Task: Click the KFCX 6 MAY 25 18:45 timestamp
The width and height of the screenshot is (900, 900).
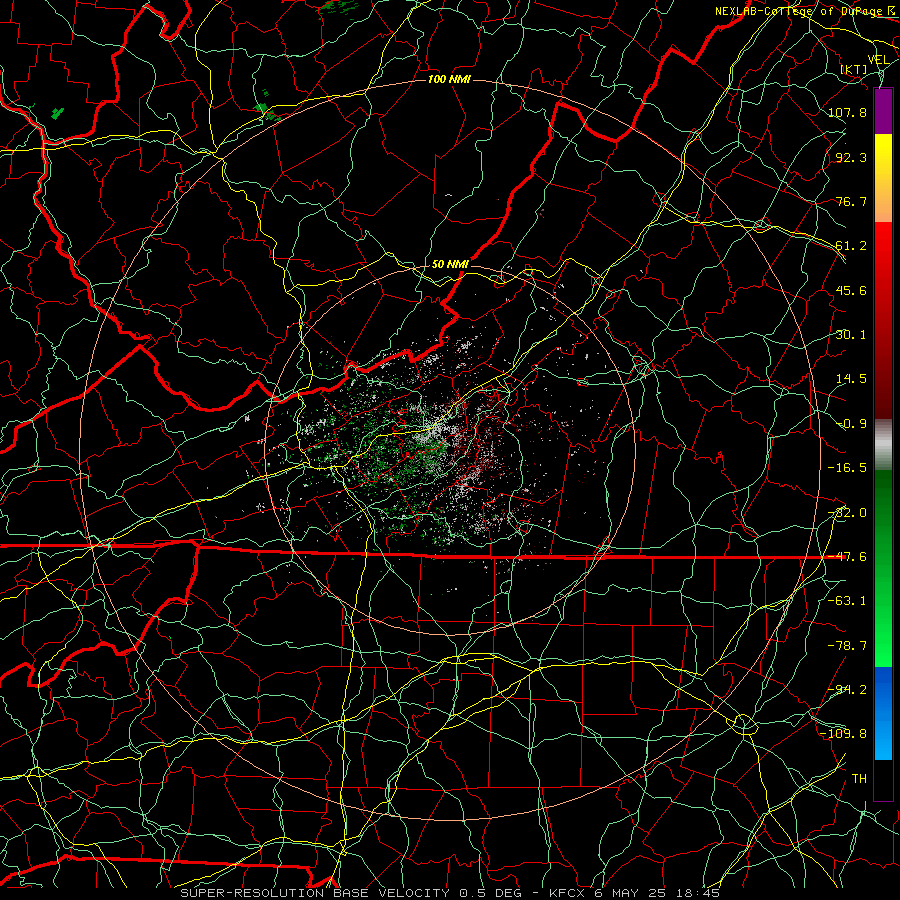Action: [635, 893]
